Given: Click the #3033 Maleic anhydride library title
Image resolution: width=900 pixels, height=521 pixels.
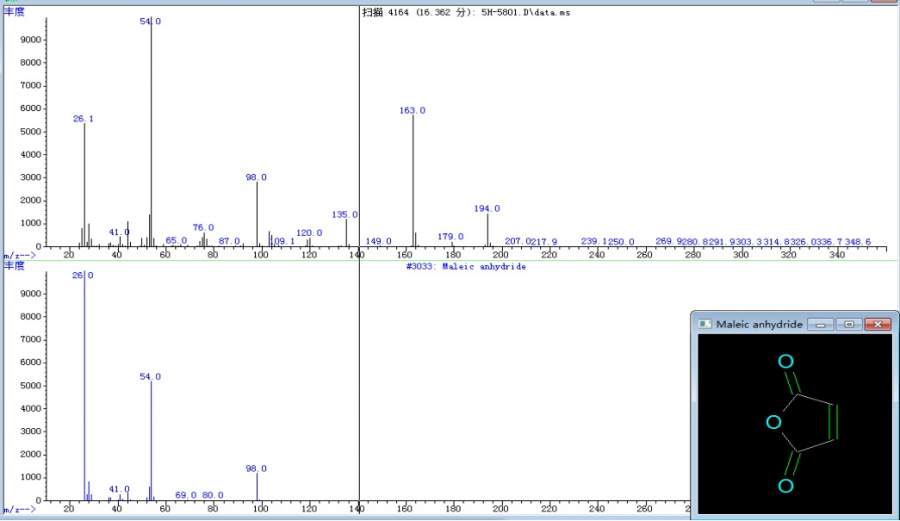Looking at the screenshot, I should coord(466,266).
